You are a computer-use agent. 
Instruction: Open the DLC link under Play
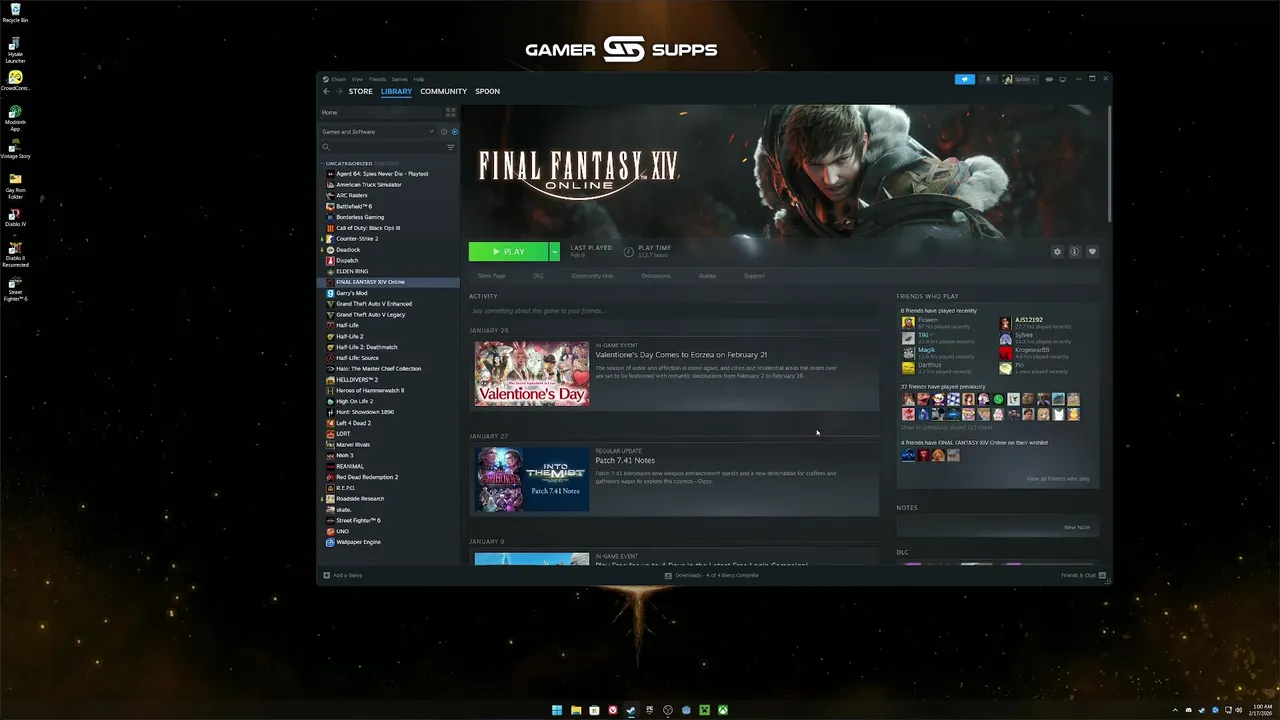(x=538, y=276)
